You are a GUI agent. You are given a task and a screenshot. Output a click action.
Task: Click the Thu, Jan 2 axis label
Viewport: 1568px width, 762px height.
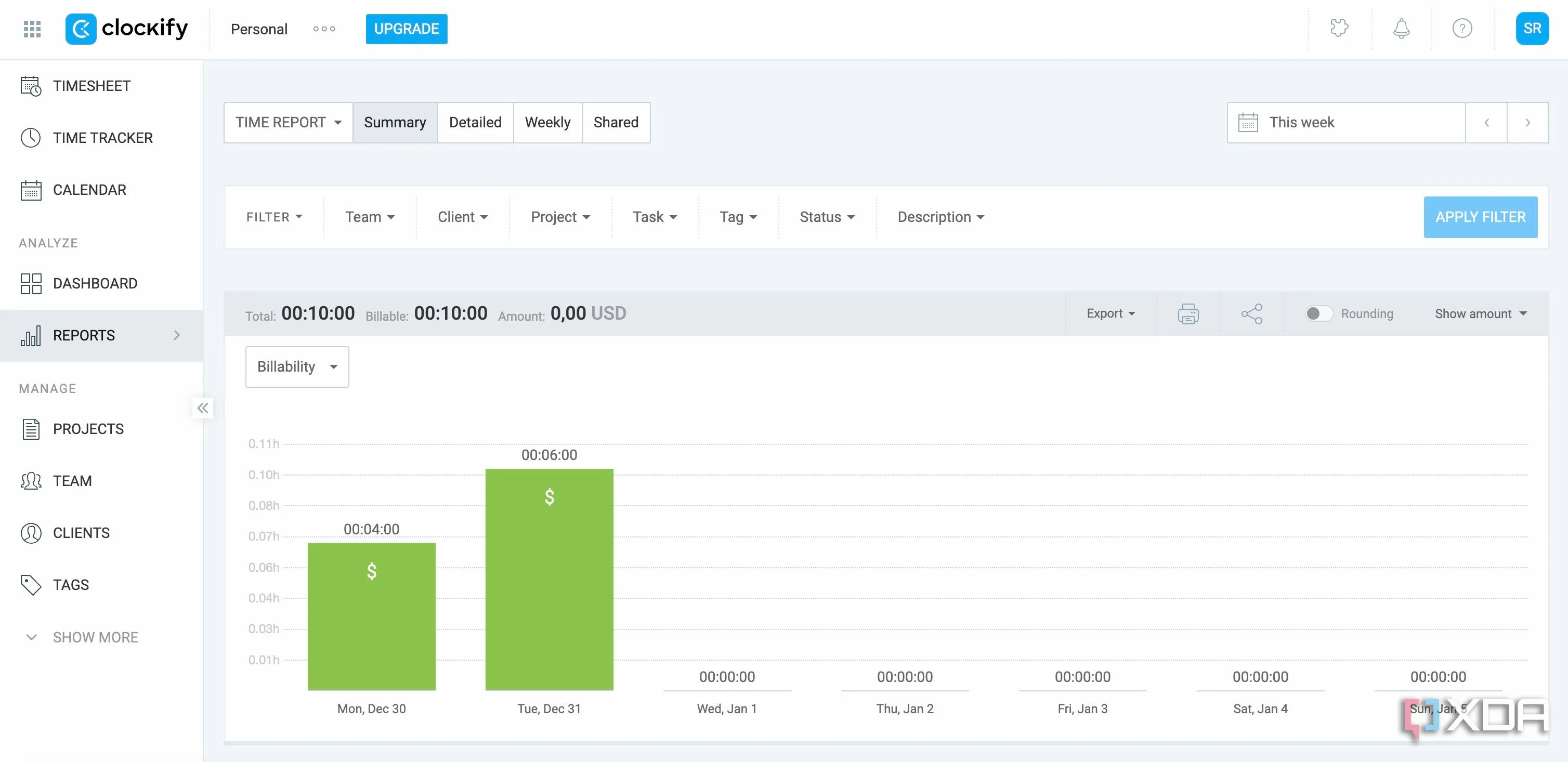[905, 708]
